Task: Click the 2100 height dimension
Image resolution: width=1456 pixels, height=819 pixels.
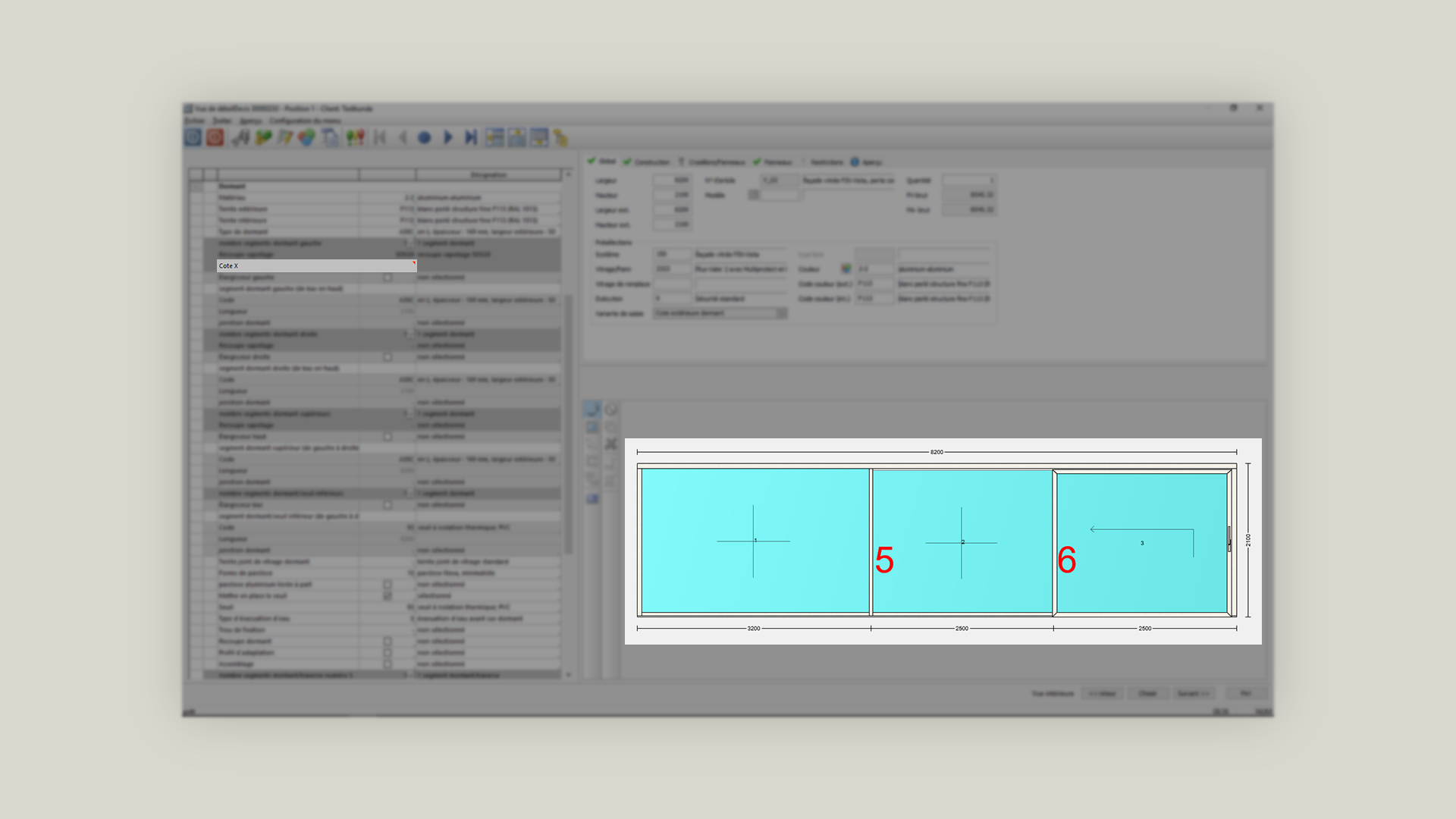Action: 1248,540
